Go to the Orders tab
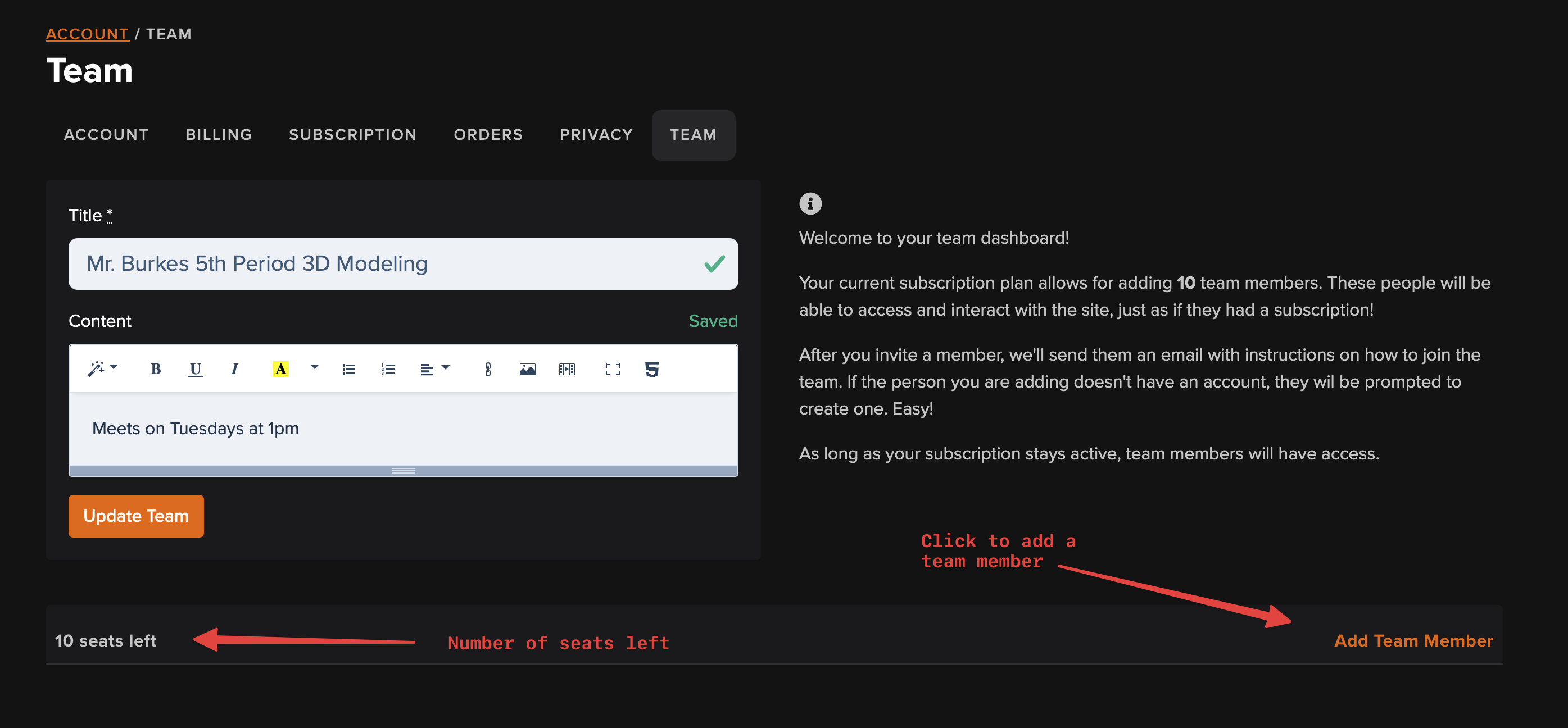This screenshot has width=1568, height=728. click(x=488, y=134)
